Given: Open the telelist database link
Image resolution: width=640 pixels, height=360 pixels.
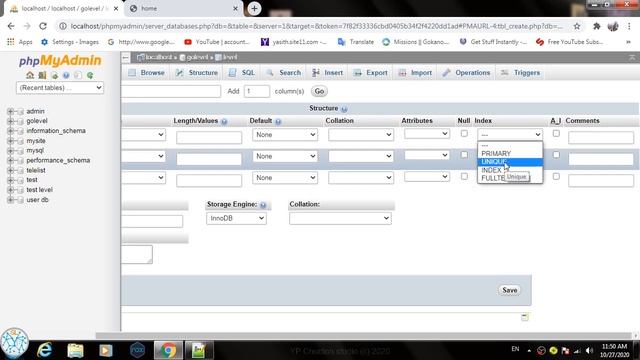Looking at the screenshot, I should click(x=36, y=170).
